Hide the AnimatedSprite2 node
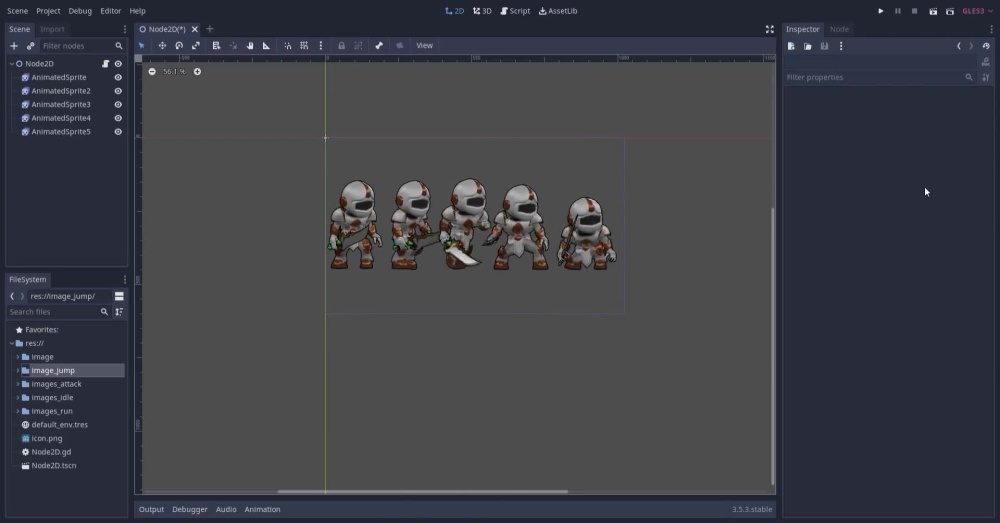The image size is (1000, 523). coord(118,91)
